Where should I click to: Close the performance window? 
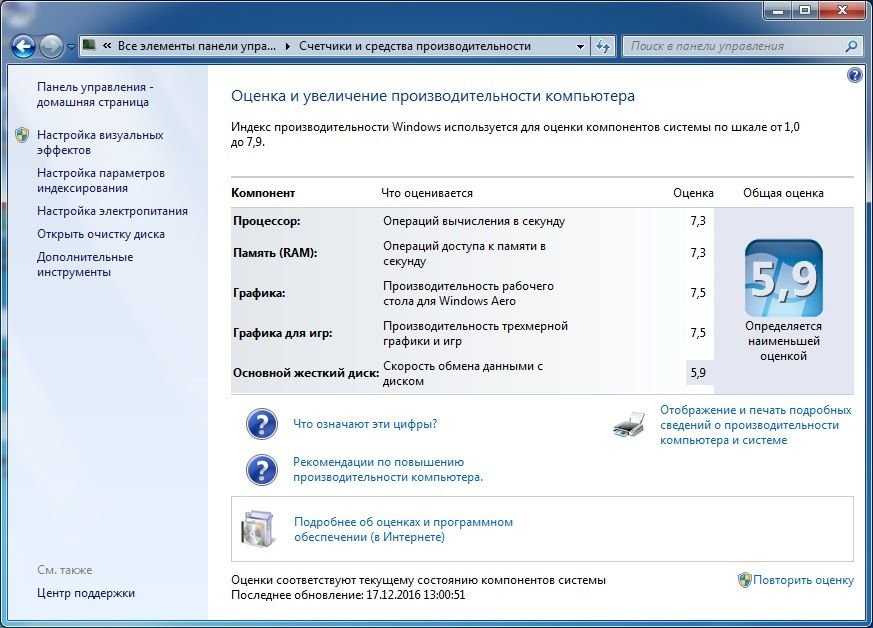842,10
